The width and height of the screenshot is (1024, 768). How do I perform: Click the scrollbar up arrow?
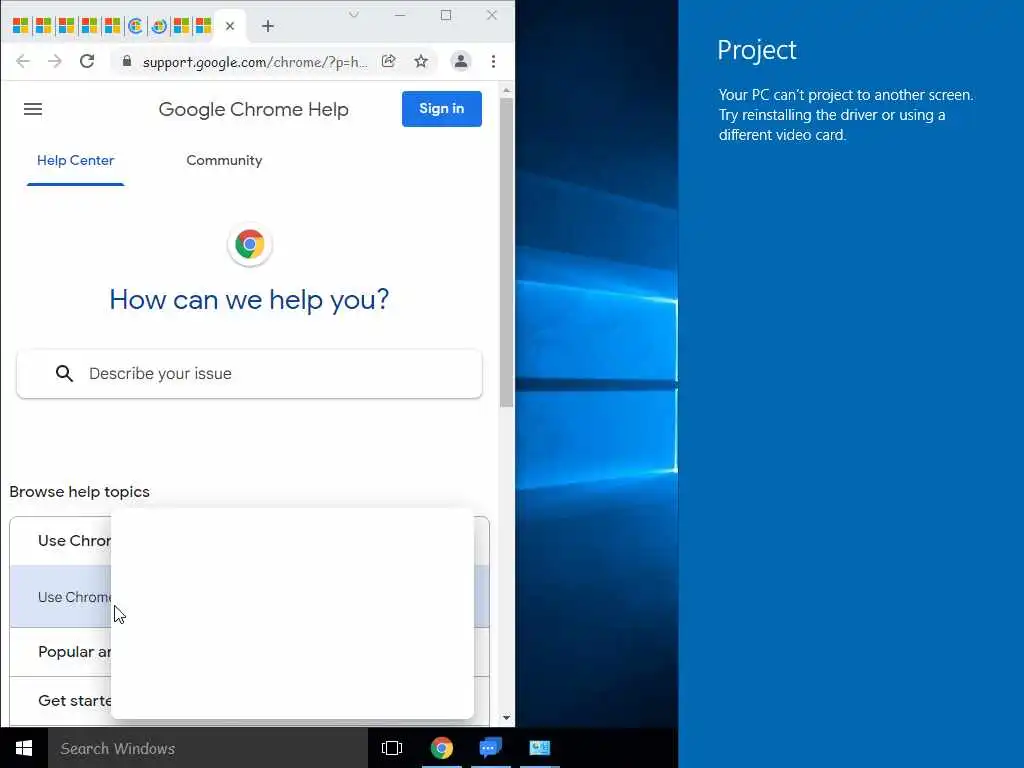pyautogui.click(x=506, y=90)
